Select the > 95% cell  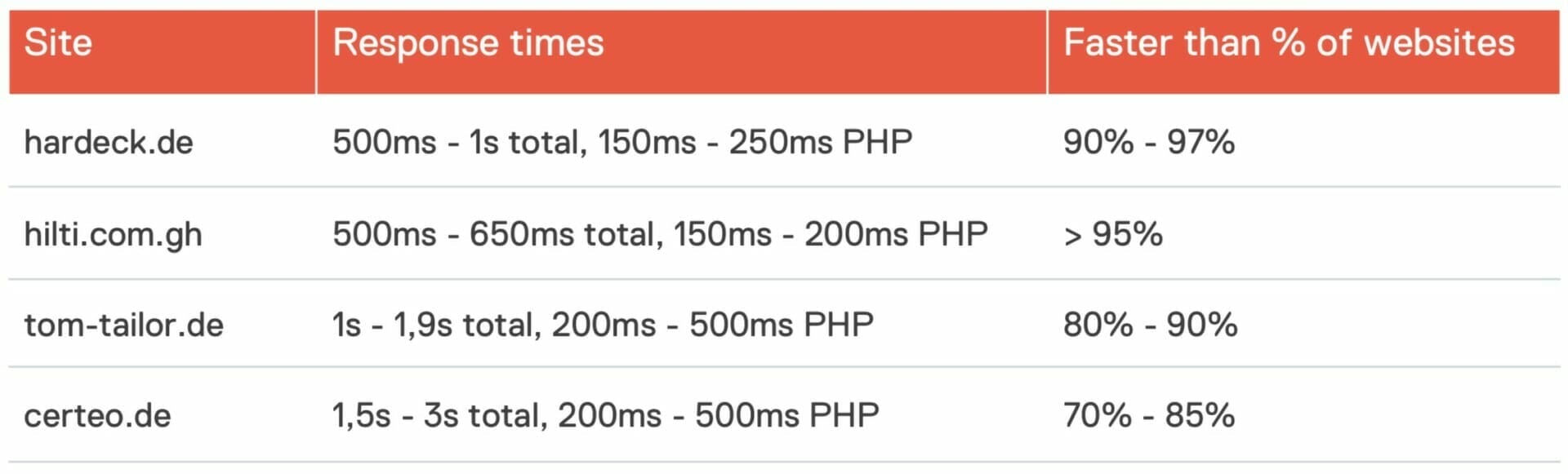coord(1113,235)
